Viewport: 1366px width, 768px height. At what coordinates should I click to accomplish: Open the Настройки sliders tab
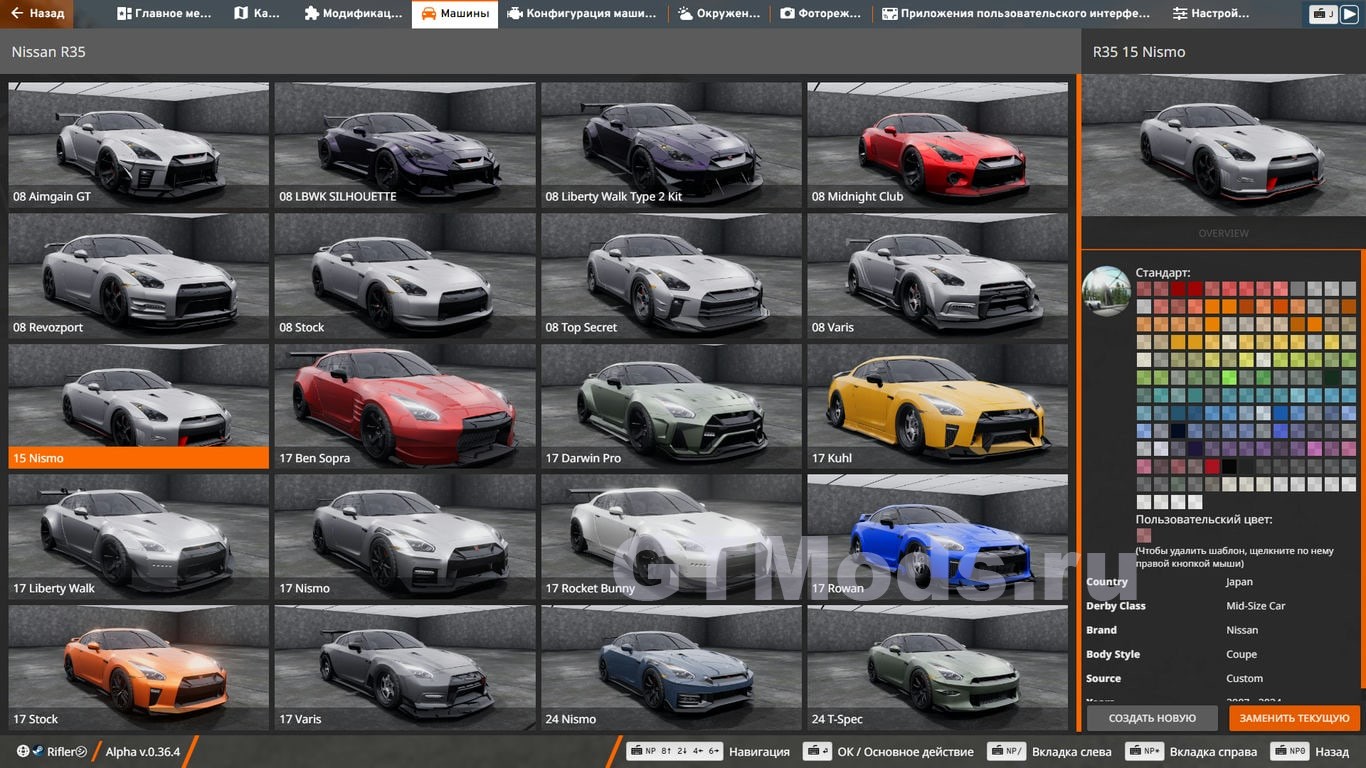pos(1211,14)
